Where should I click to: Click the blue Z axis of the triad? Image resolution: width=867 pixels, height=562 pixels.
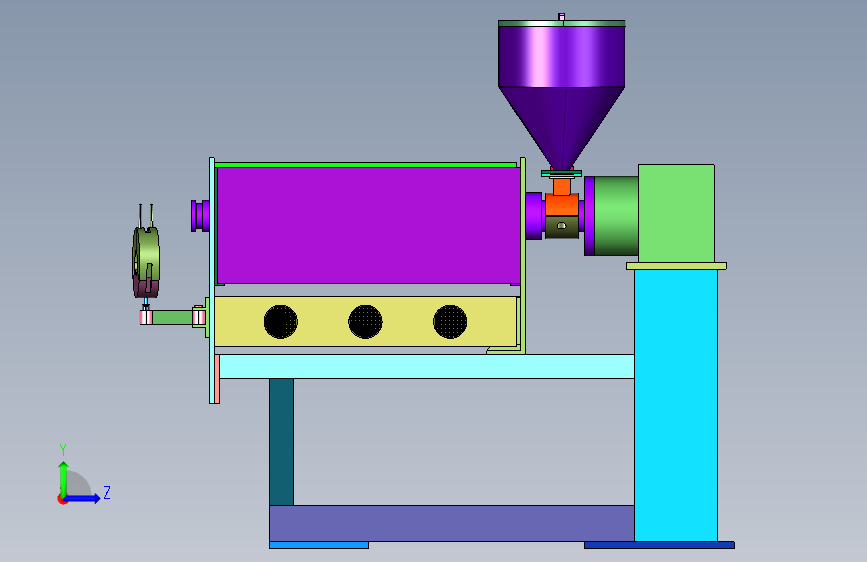pos(83,498)
